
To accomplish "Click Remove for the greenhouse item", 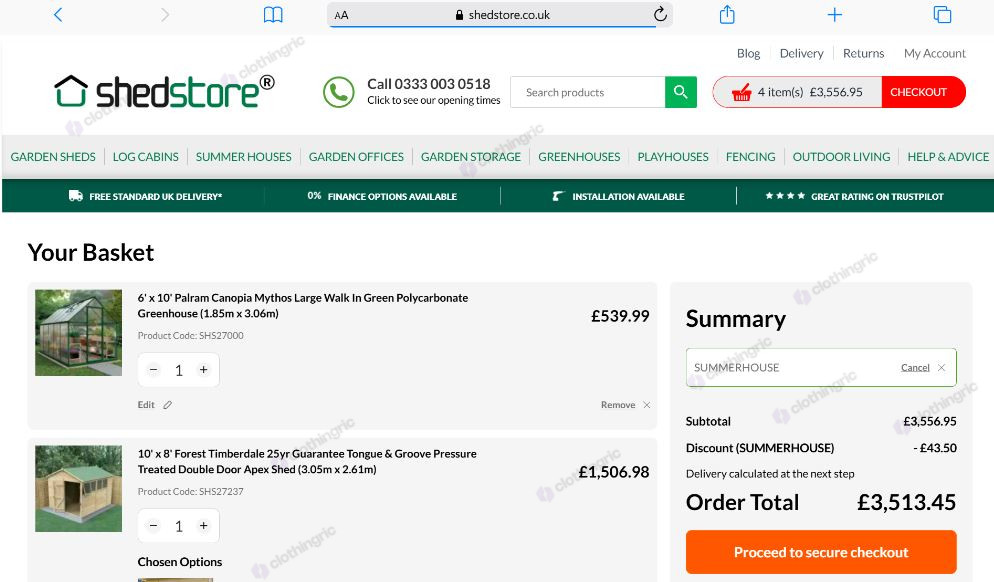I will point(618,404).
